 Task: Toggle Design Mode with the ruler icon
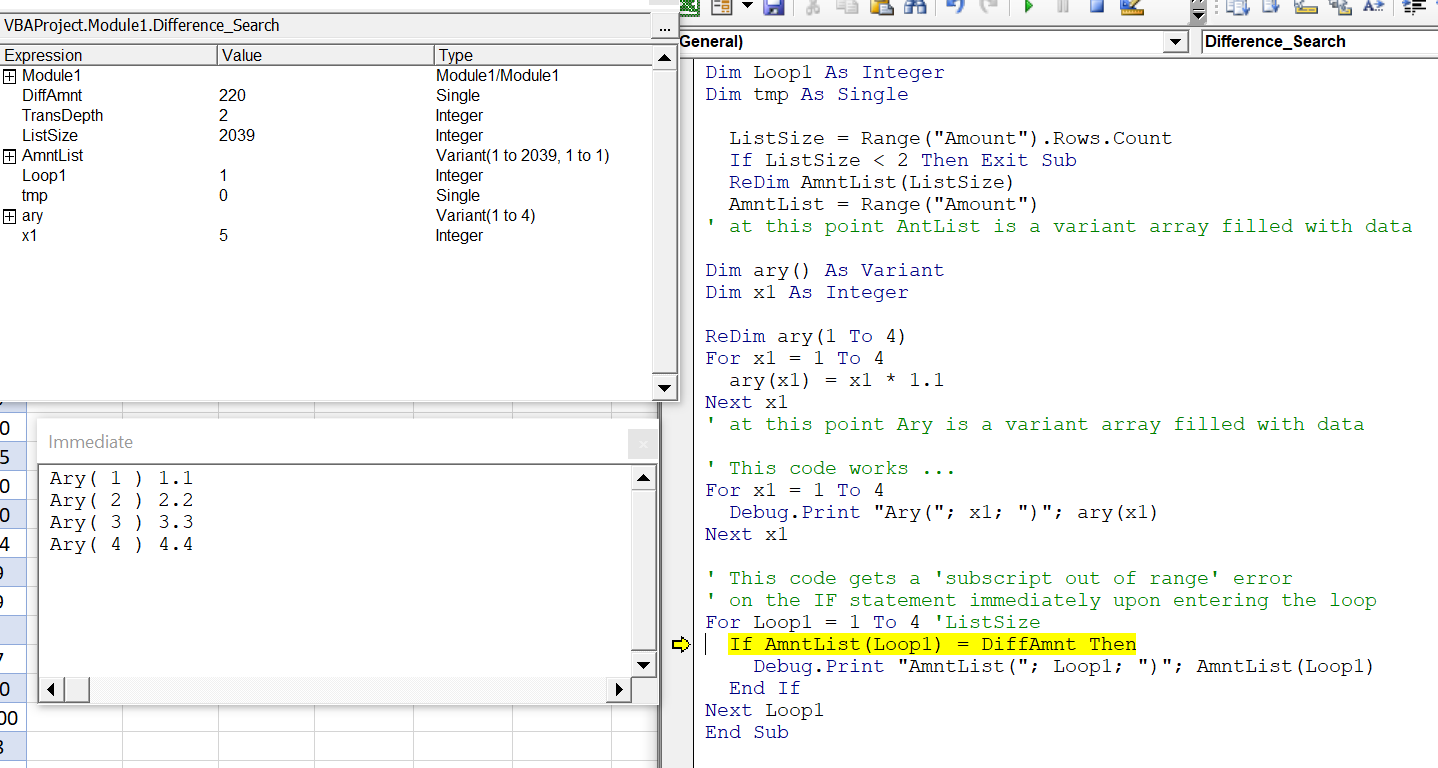(x=1131, y=6)
